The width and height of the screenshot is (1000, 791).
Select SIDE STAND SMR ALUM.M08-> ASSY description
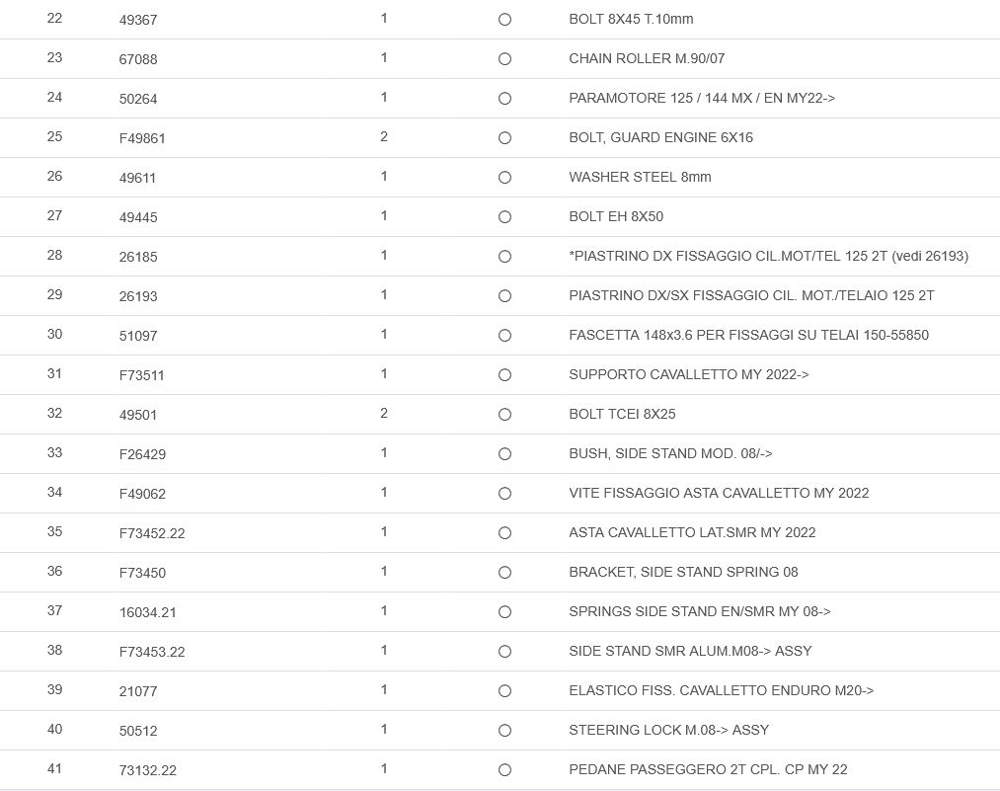pyautogui.click(x=690, y=651)
